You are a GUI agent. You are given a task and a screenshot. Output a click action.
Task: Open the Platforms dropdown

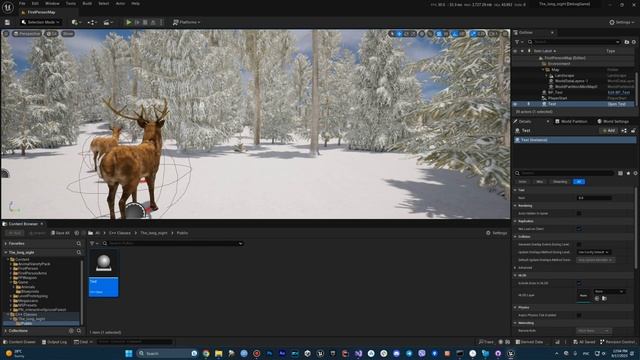point(187,22)
